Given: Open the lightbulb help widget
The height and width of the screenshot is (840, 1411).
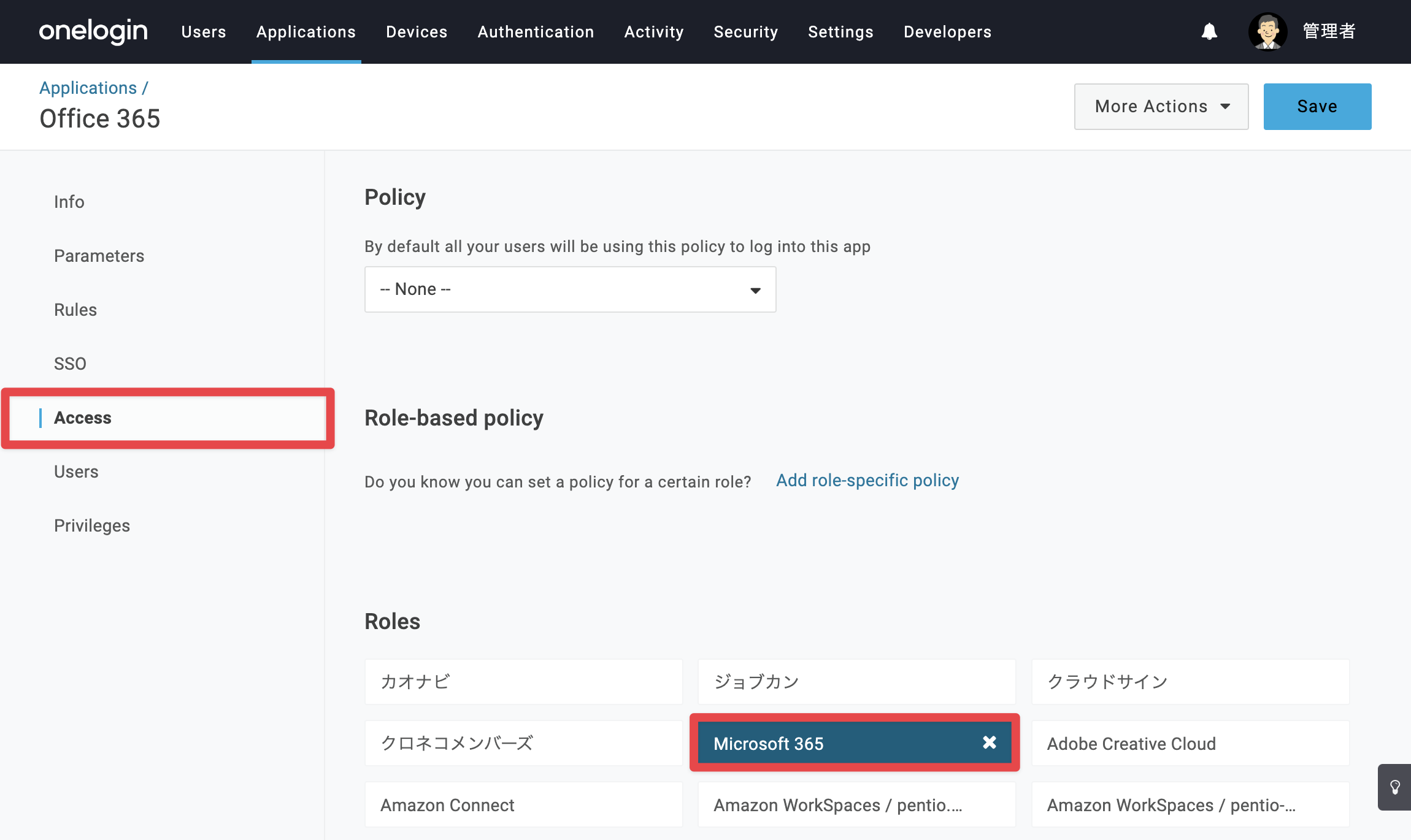Looking at the screenshot, I should [x=1394, y=787].
